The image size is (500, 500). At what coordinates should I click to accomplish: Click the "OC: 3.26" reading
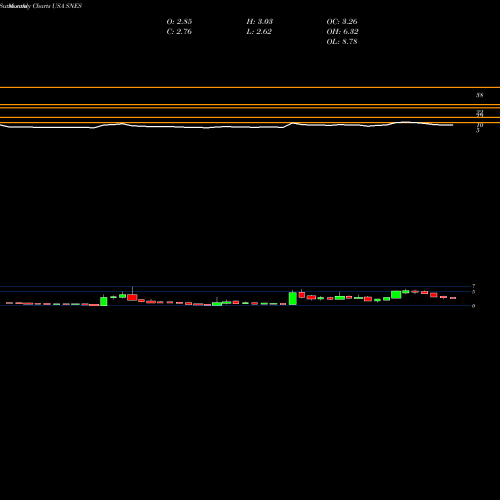[x=342, y=22]
